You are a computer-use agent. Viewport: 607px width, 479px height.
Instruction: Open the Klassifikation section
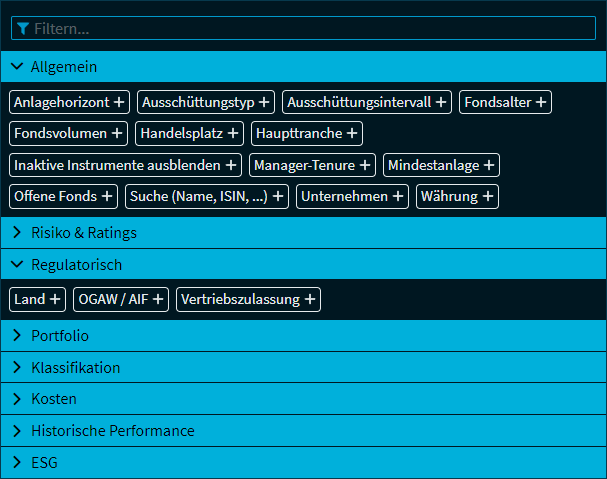pos(17,367)
